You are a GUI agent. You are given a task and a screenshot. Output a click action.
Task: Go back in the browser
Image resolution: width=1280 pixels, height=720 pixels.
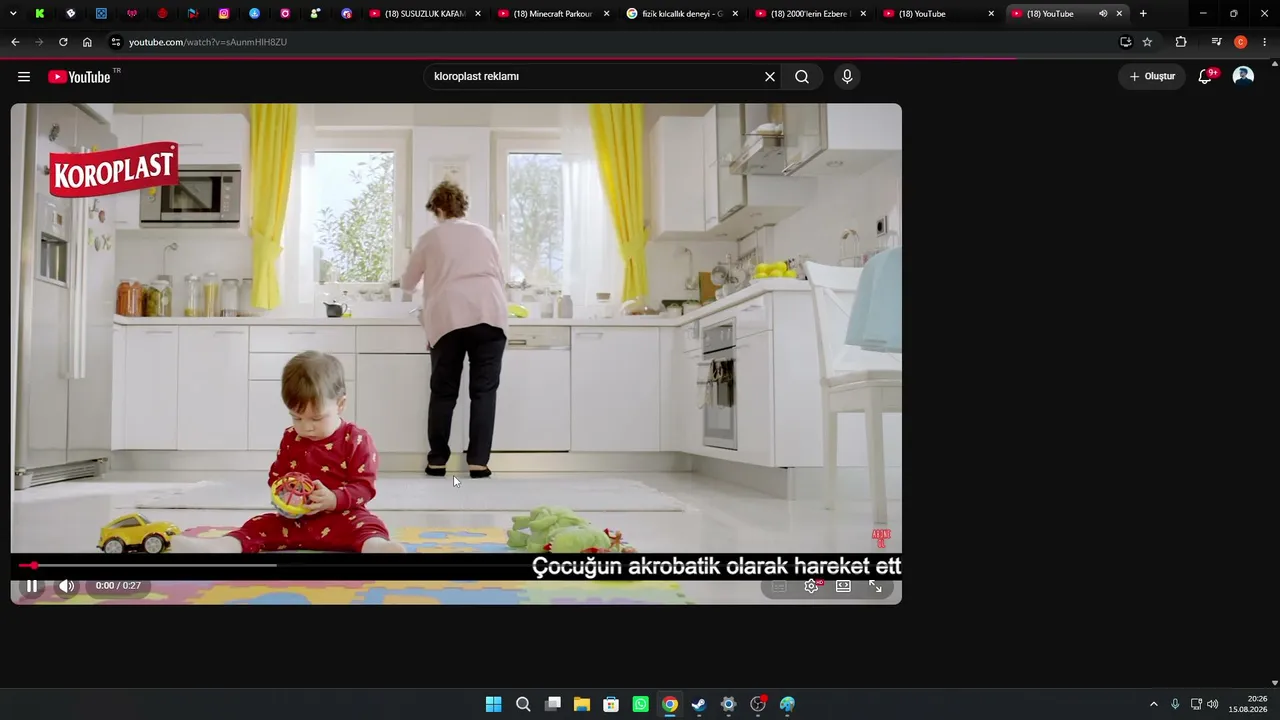15,42
